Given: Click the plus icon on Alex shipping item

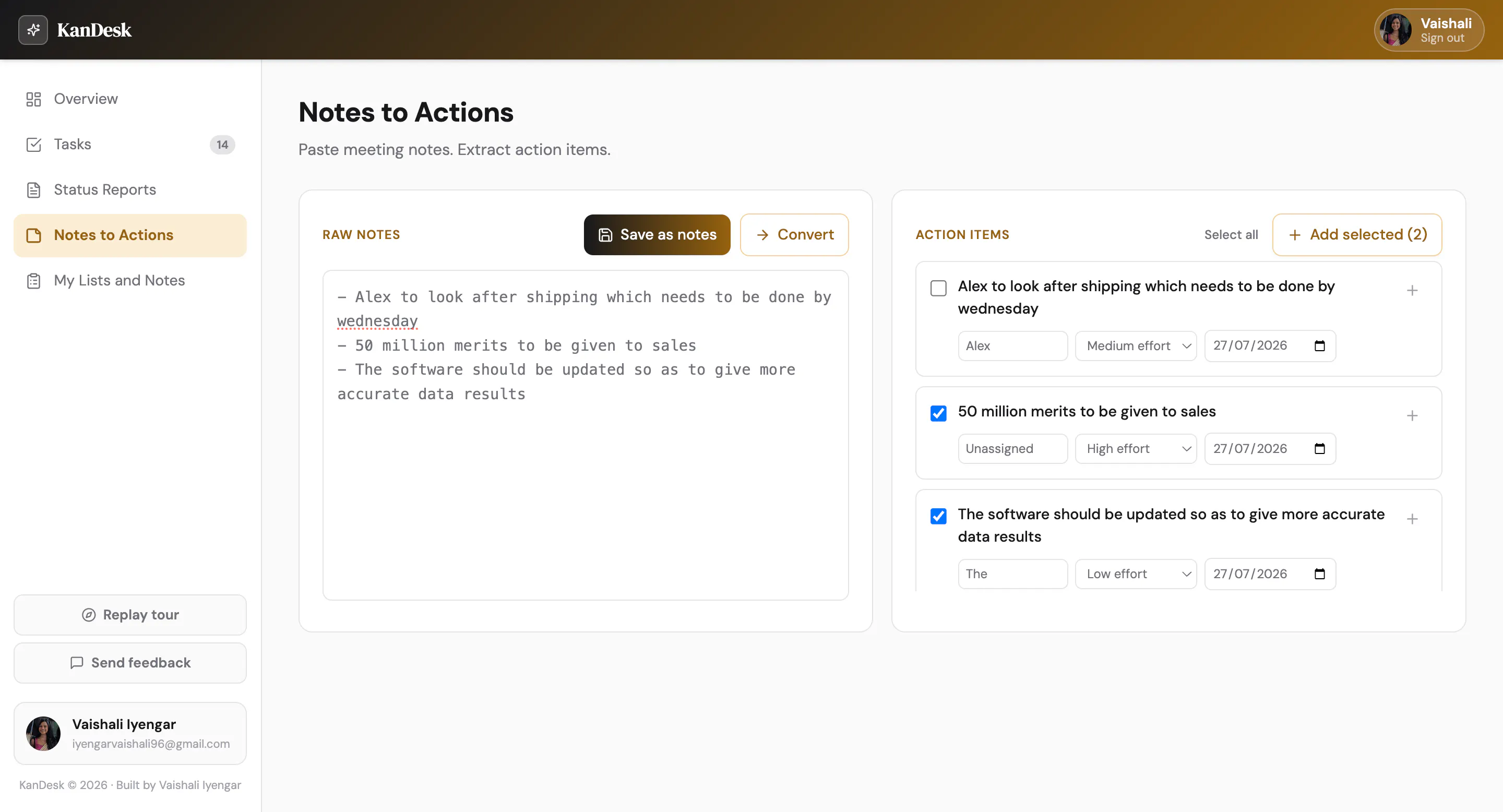Looking at the screenshot, I should pos(1412,291).
